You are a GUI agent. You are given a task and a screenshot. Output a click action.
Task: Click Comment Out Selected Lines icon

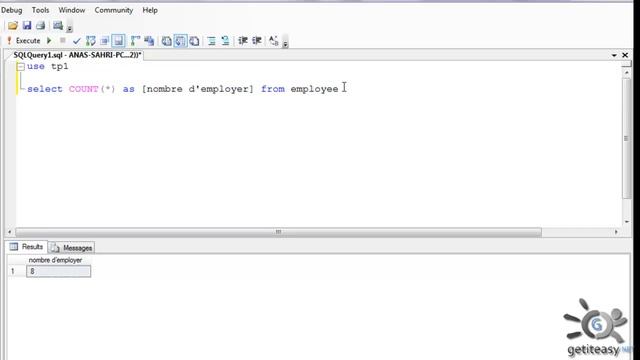point(211,41)
